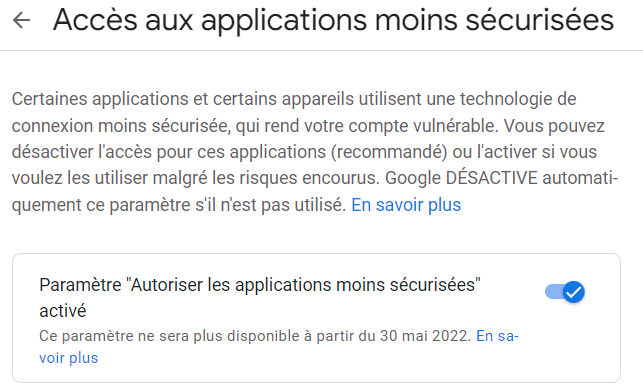Click the "Paramètre Autoriser les applications moins sécurisées" label

[260, 285]
